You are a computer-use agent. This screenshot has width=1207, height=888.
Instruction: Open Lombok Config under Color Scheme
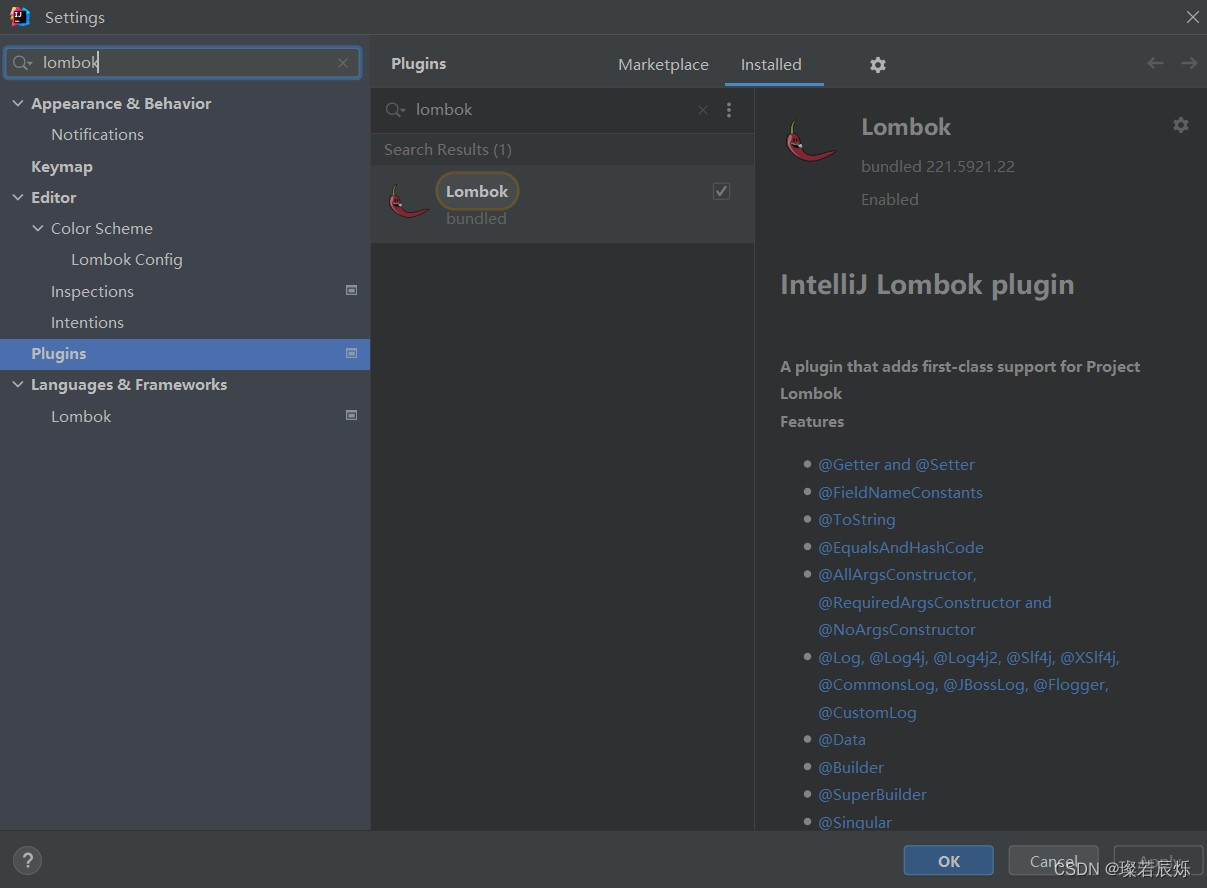[x=126, y=259]
